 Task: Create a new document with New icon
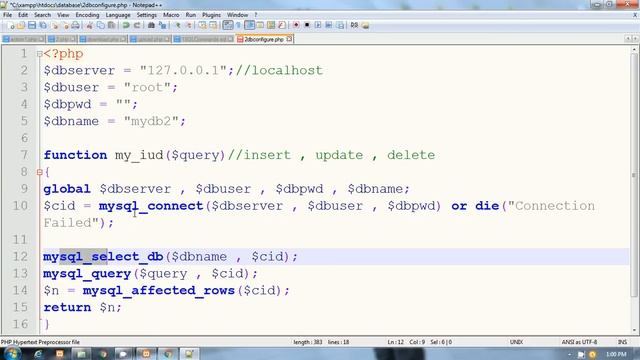pyautogui.click(x=11, y=25)
